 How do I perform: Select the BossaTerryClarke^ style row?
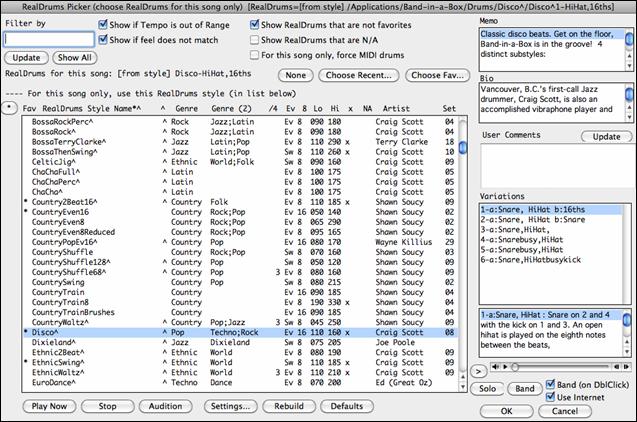pos(240,142)
